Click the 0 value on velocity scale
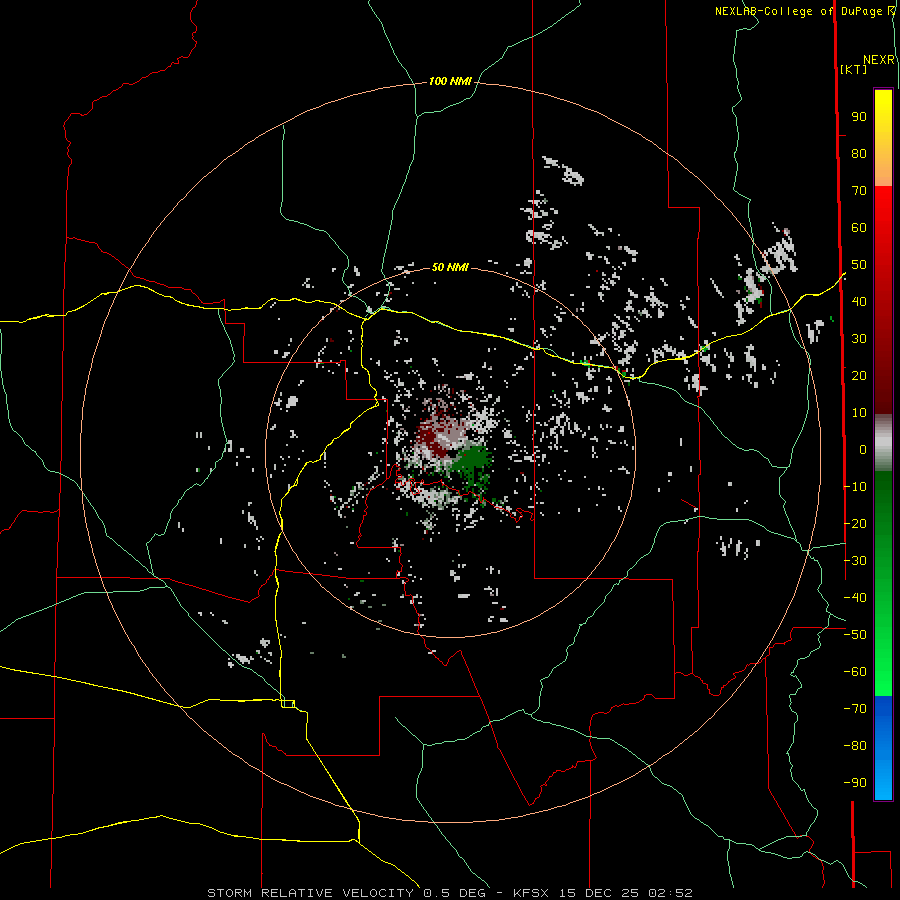The image size is (900, 900). point(863,449)
